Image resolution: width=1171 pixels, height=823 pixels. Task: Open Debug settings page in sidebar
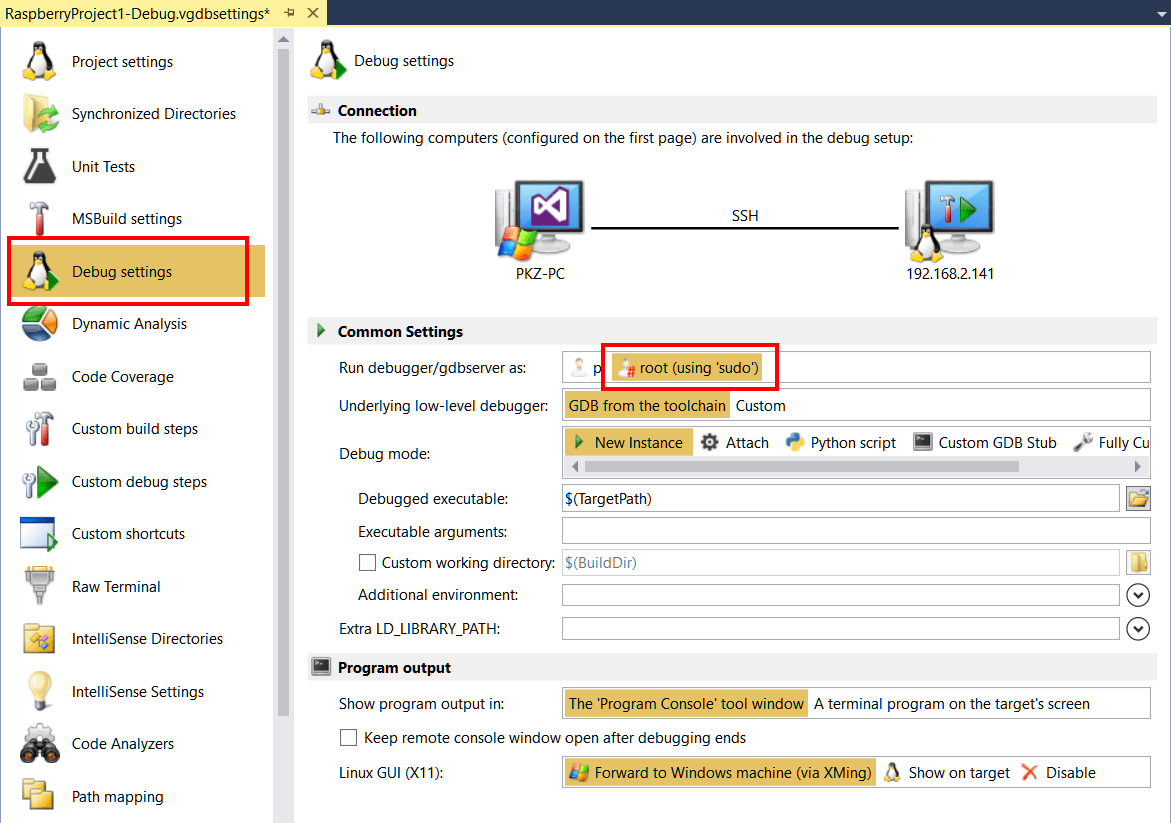click(x=136, y=272)
